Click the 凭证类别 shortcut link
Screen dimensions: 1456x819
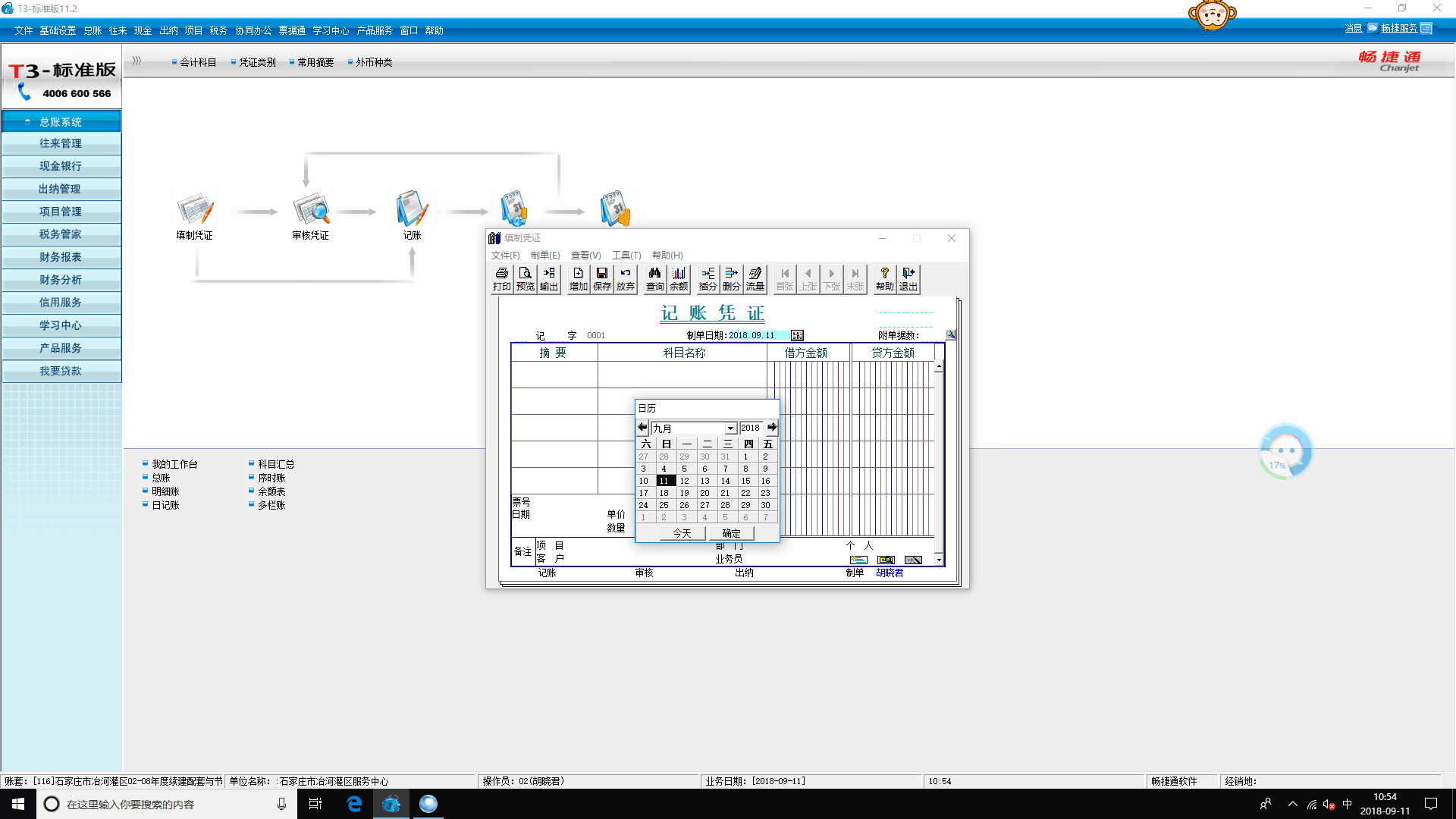pos(257,62)
